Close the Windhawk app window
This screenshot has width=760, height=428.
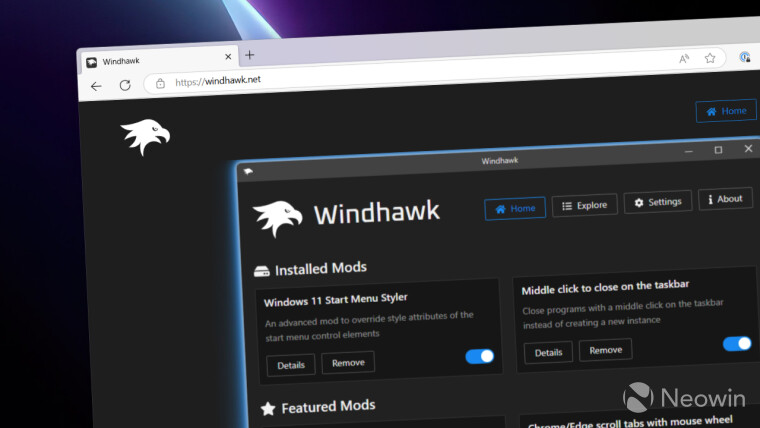tap(748, 149)
